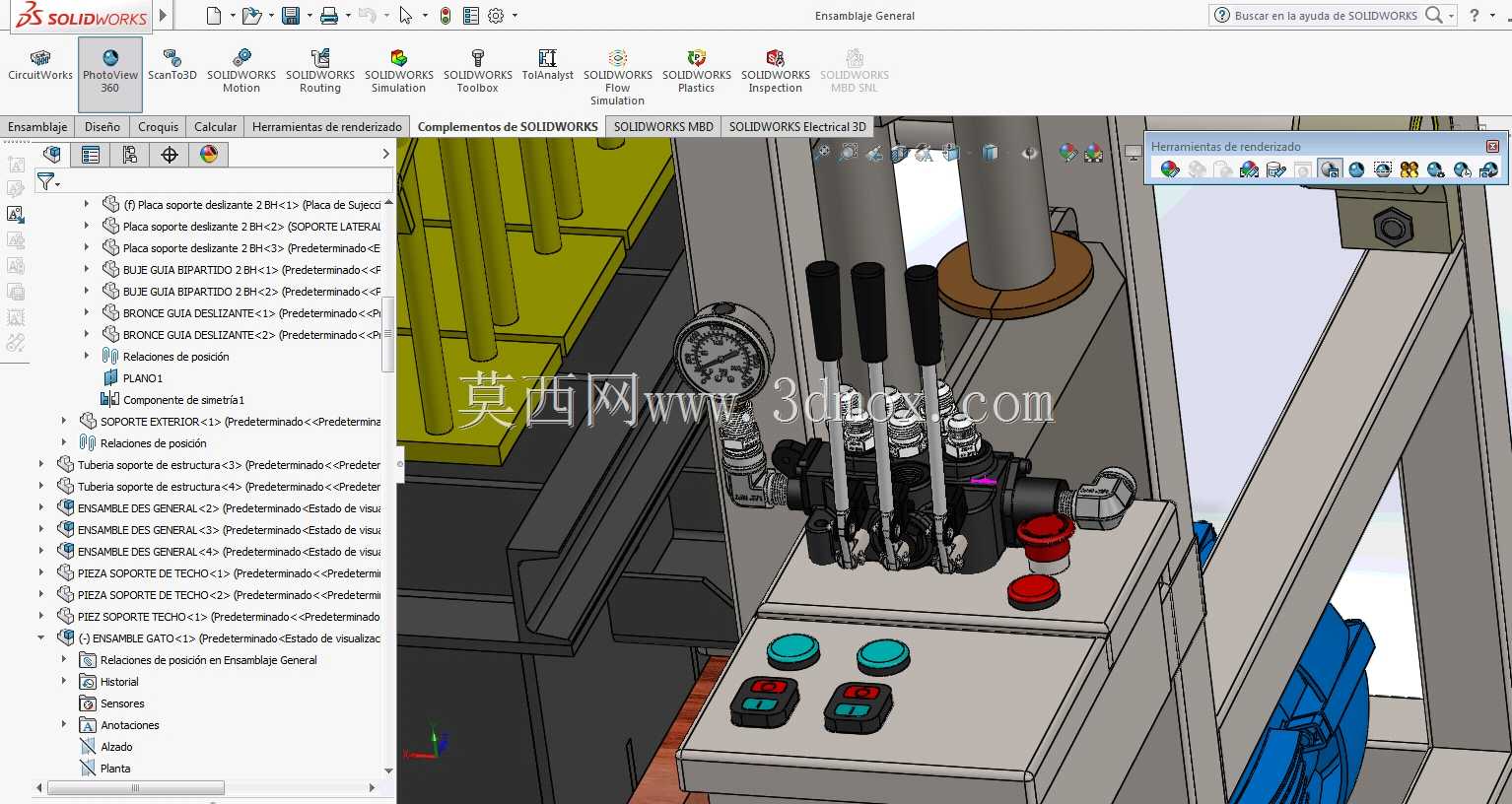This screenshot has height=804, width=1512.
Task: Activate SOLIDWORKS Flow Simulation add-in
Action: tap(618, 79)
